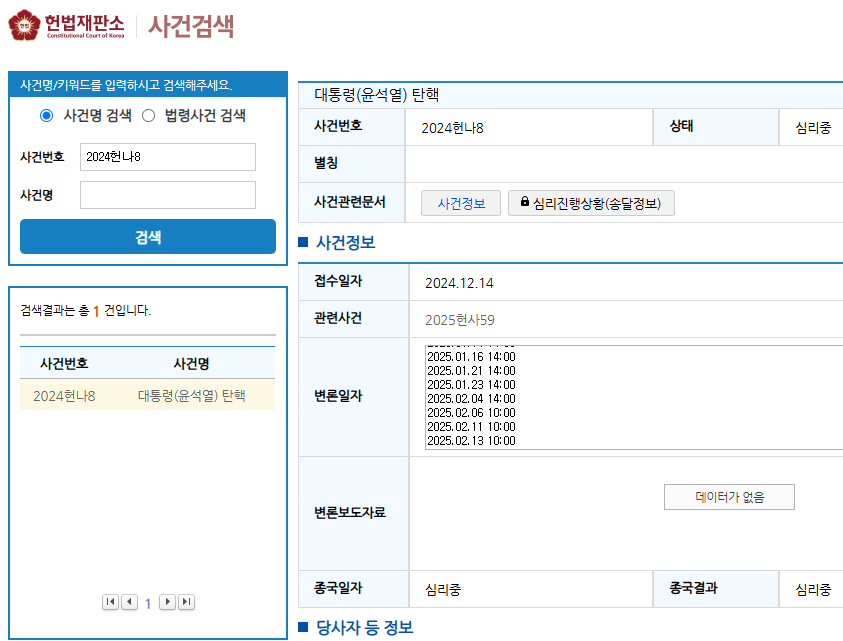Click the 종국일자 value 심리중
The height and width of the screenshot is (641, 843).
pyautogui.click(x=443, y=590)
